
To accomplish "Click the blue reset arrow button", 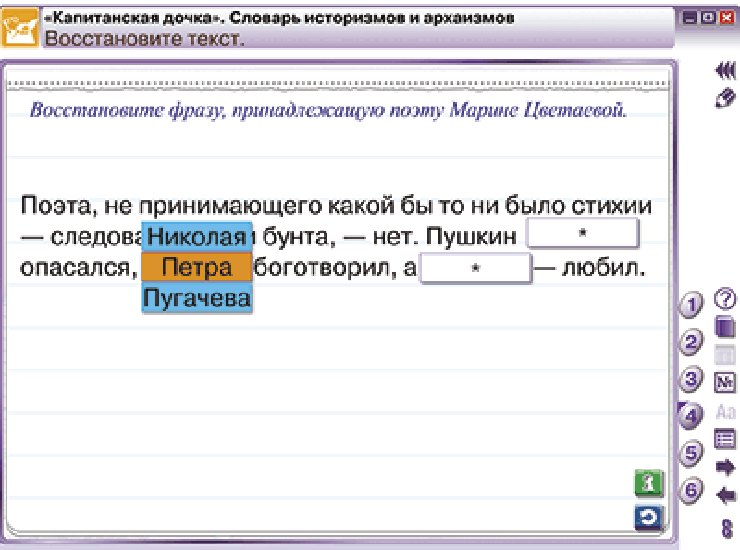I will tap(649, 517).
